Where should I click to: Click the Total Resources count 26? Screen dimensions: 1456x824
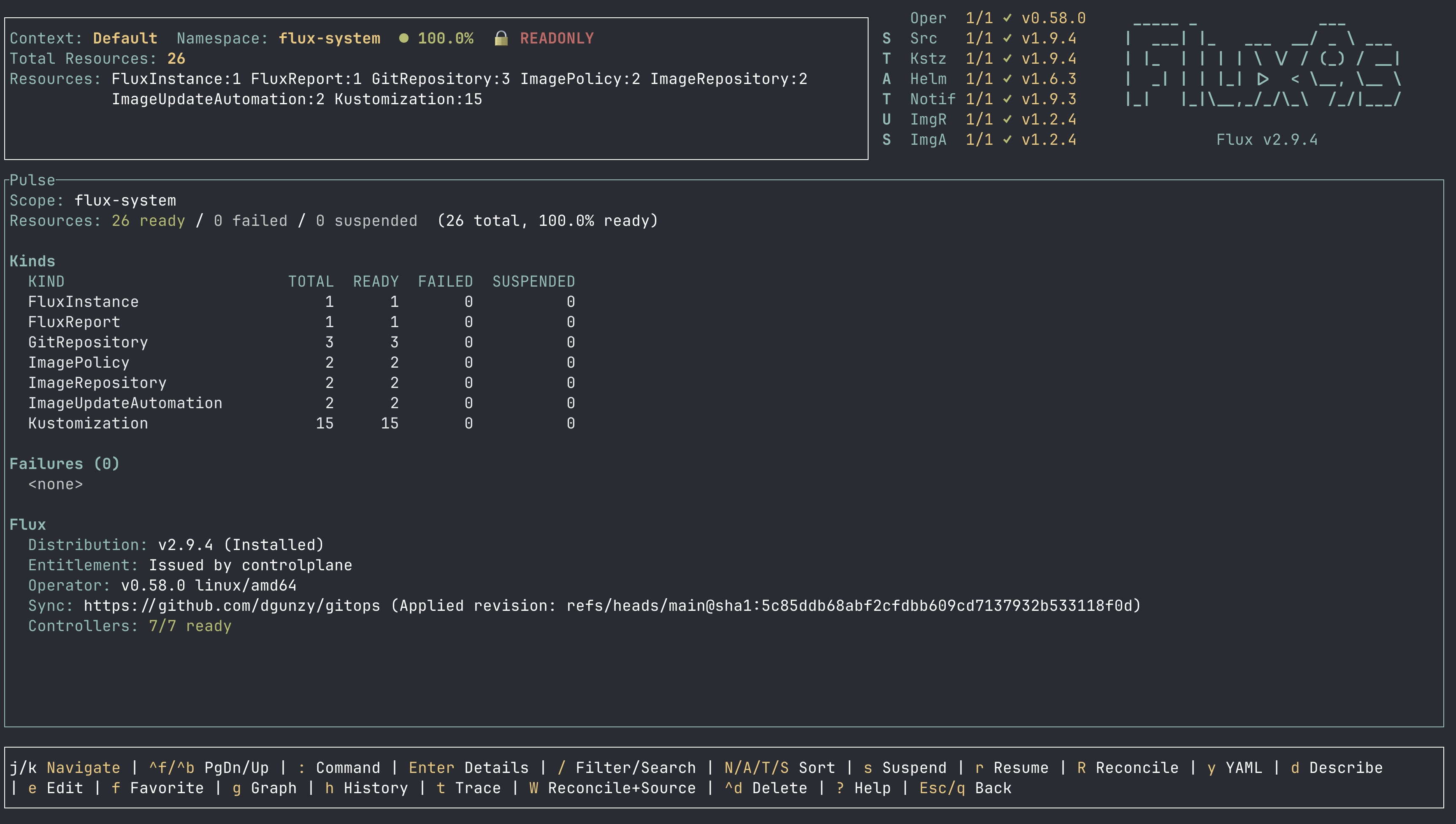pyautogui.click(x=176, y=59)
